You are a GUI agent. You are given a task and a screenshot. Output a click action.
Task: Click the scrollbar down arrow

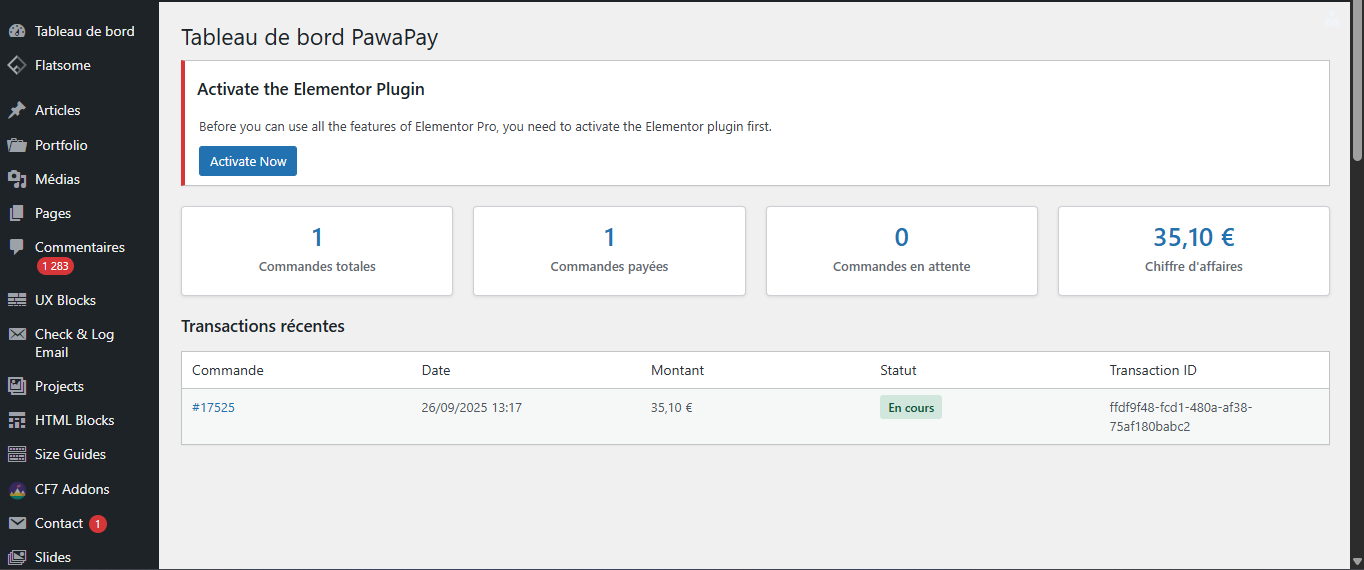pyautogui.click(x=1357, y=562)
